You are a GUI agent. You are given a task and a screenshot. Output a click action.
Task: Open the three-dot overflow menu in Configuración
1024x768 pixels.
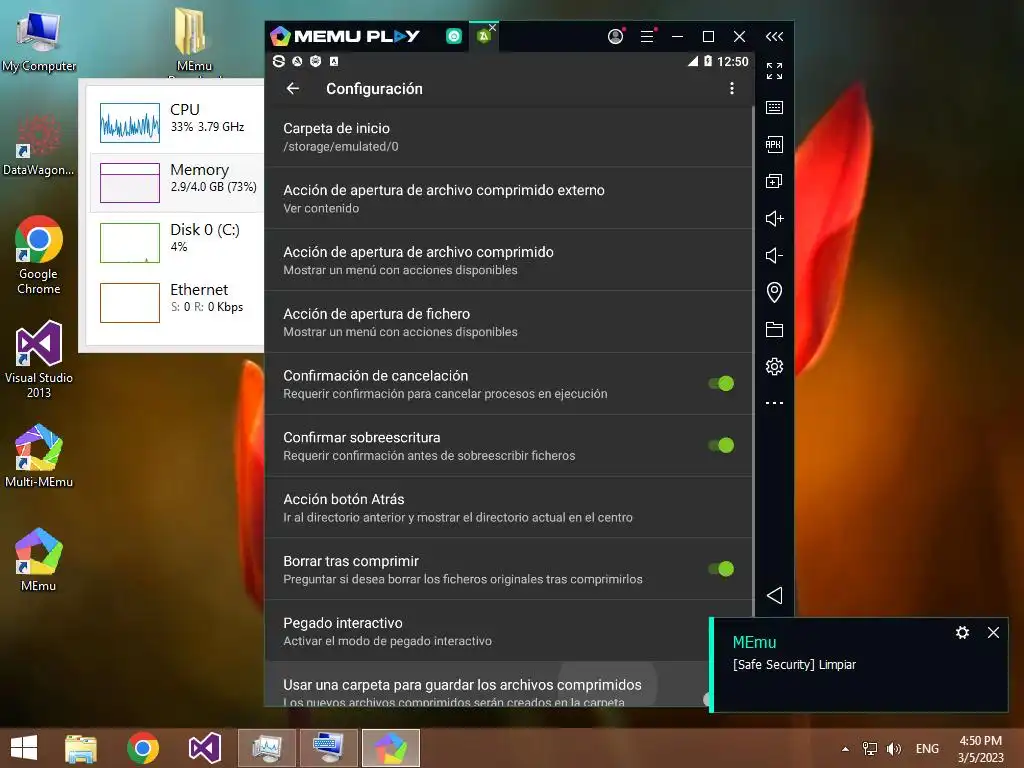[731, 88]
